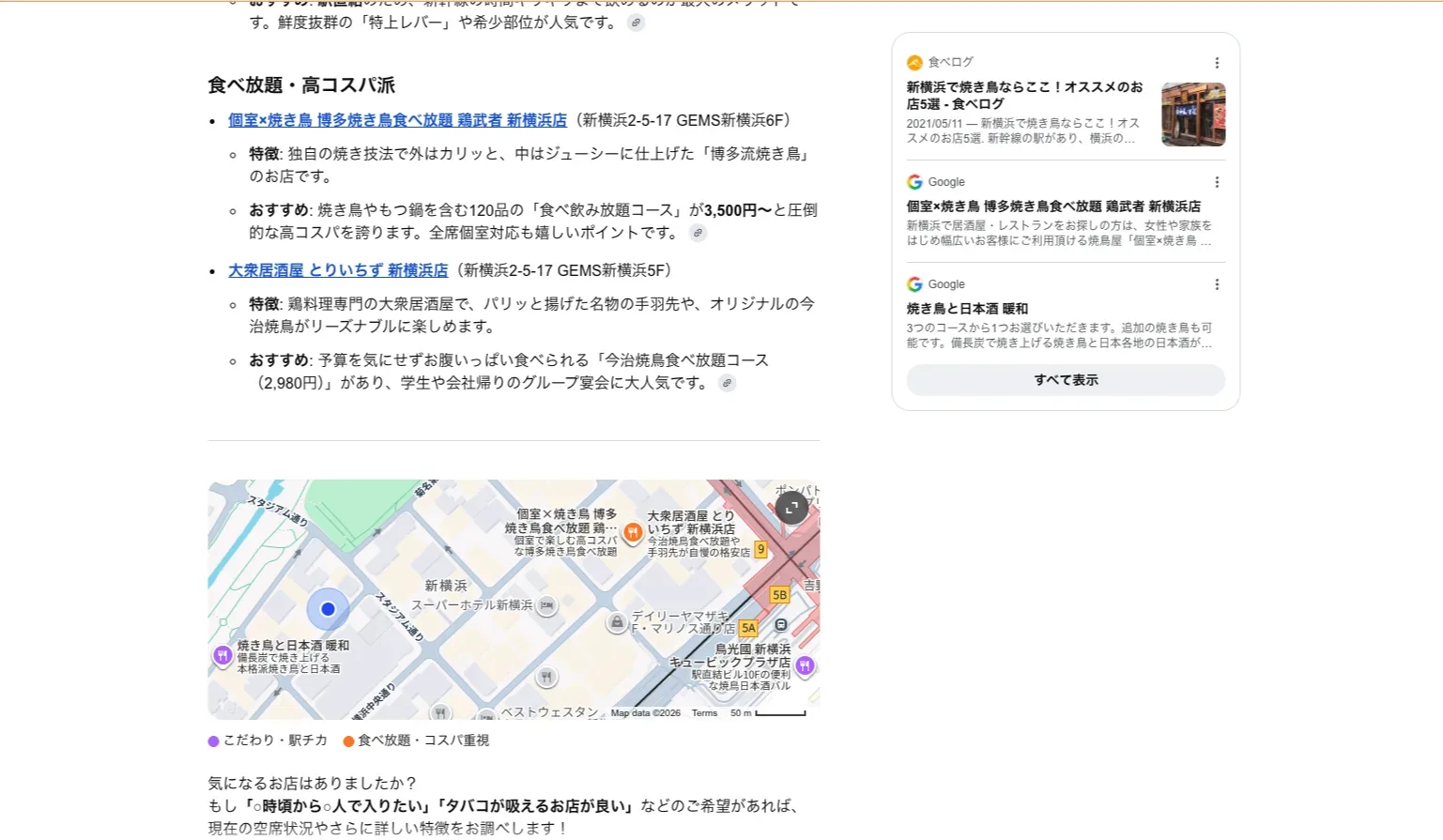Click the 気になるお店はありましたか？ text
Image resolution: width=1443 pixels, height=840 pixels.
(313, 784)
